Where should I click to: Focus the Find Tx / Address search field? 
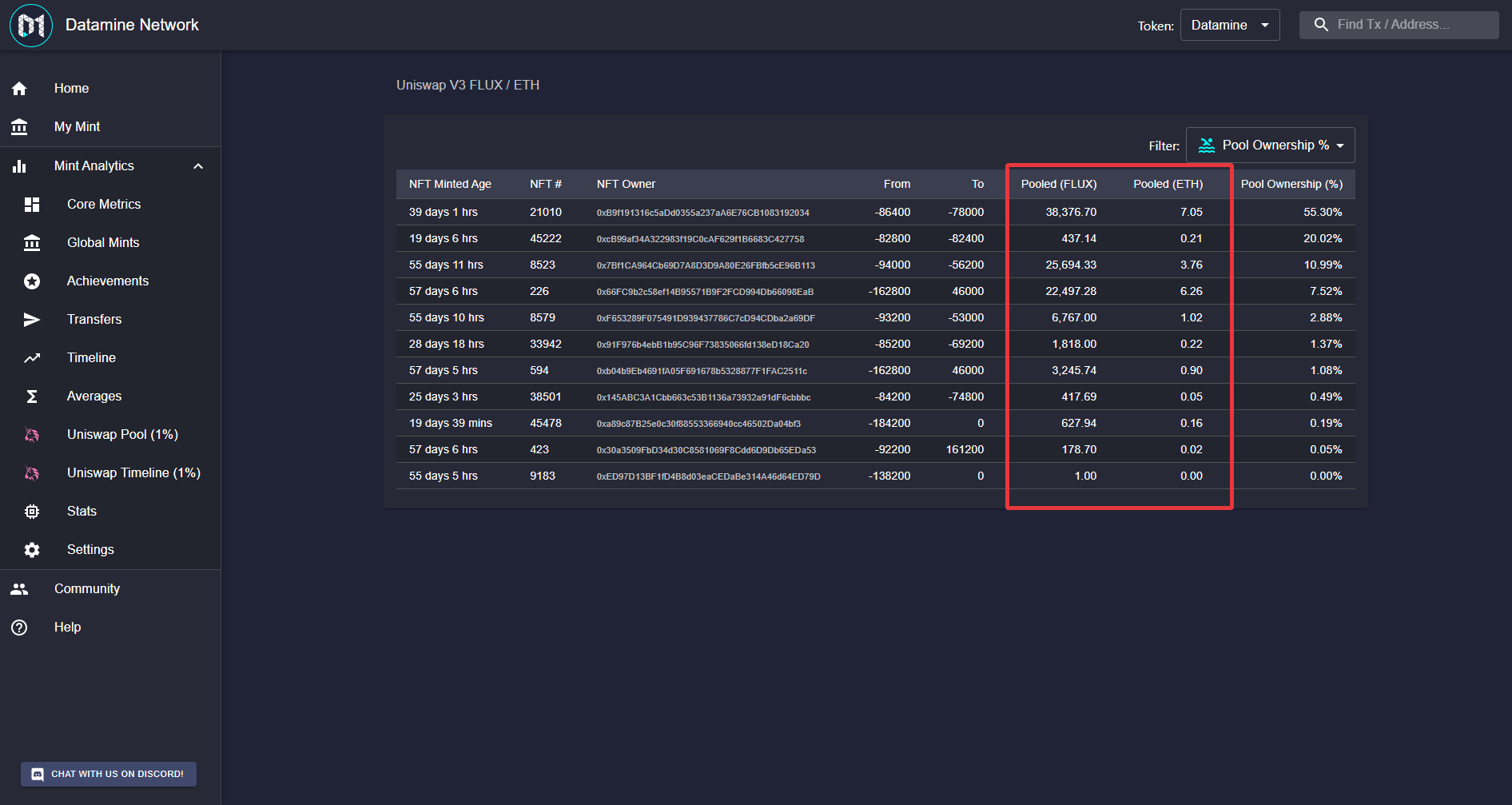click(1399, 25)
